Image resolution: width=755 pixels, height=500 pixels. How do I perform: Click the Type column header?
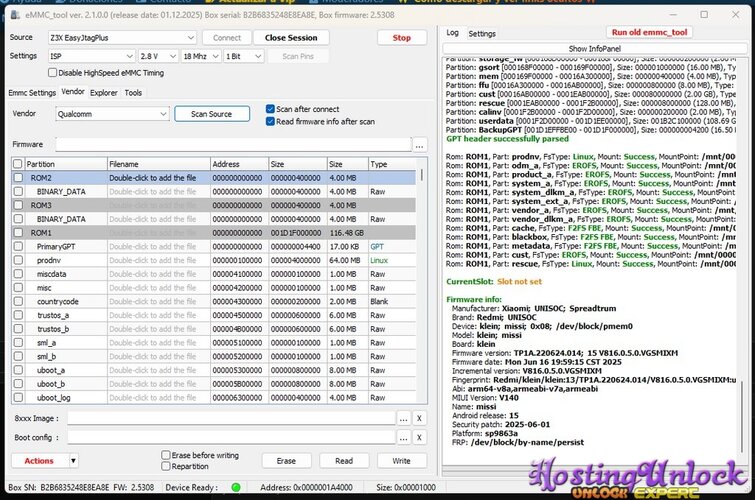392,164
